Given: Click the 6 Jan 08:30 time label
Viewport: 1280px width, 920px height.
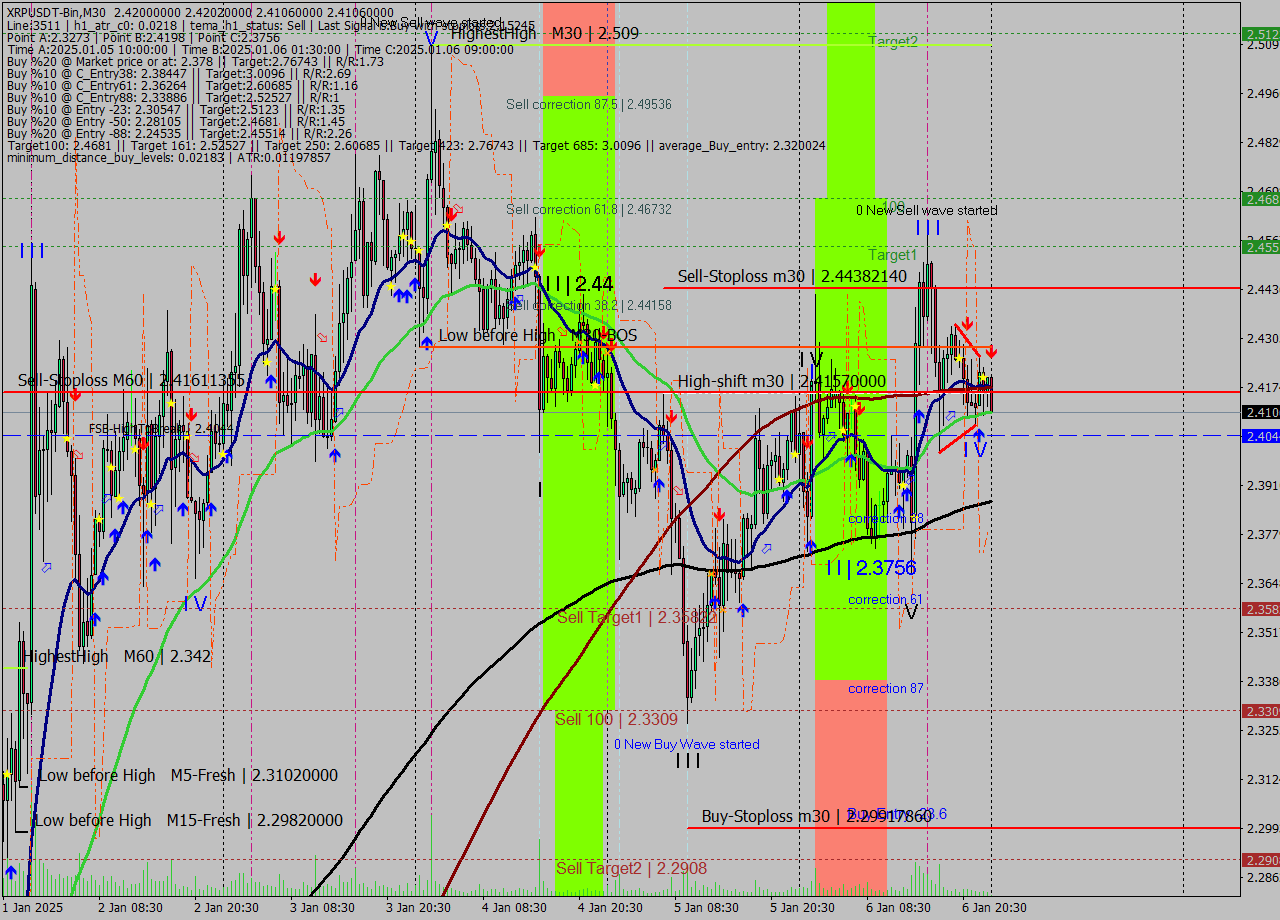Looking at the screenshot, I should (x=898, y=907).
